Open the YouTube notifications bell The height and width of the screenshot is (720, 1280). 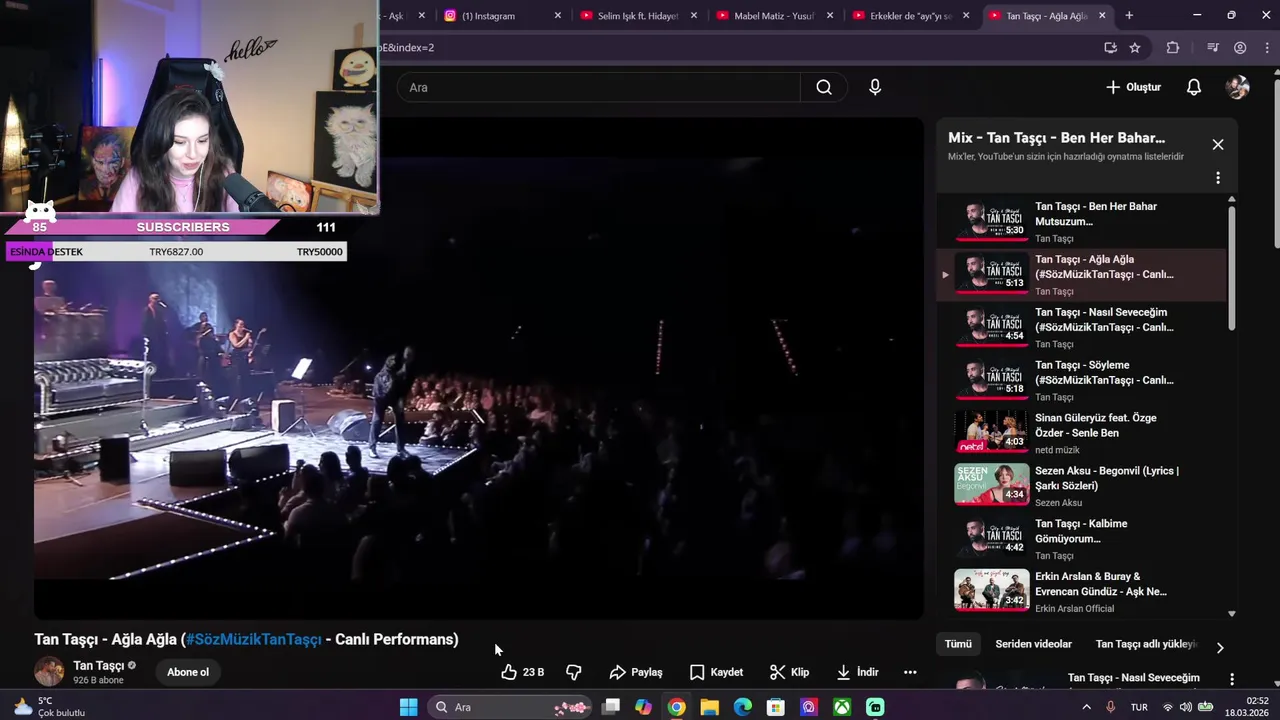(1193, 87)
